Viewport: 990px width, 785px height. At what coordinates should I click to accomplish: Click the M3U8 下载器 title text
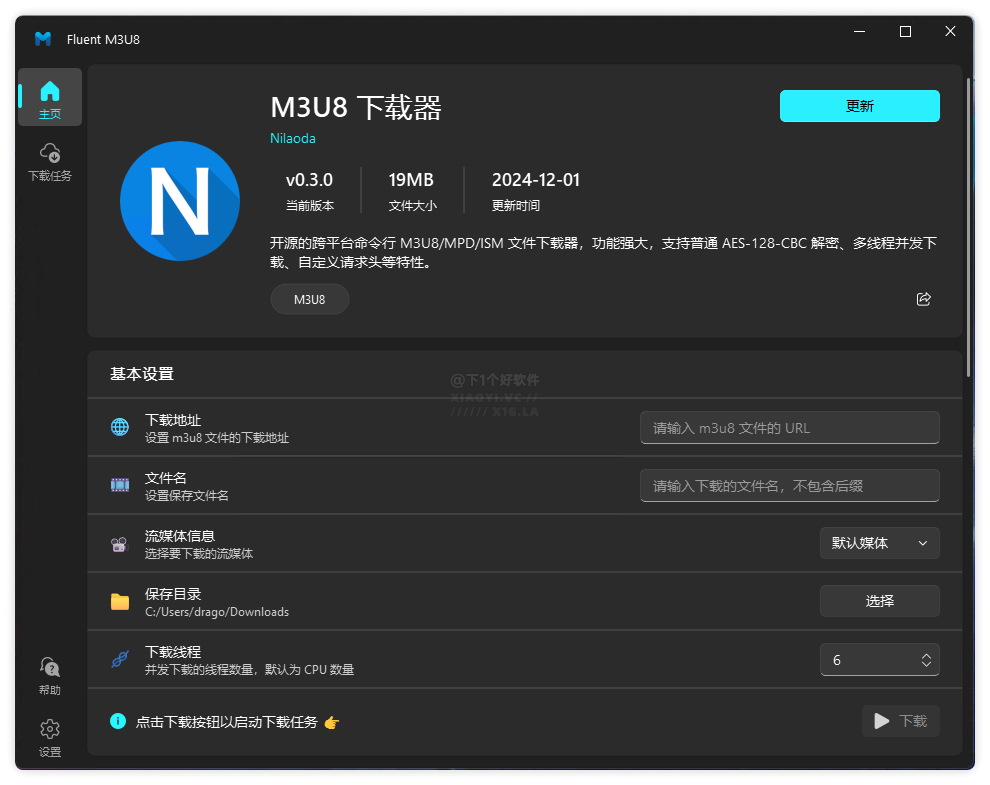tap(356, 107)
